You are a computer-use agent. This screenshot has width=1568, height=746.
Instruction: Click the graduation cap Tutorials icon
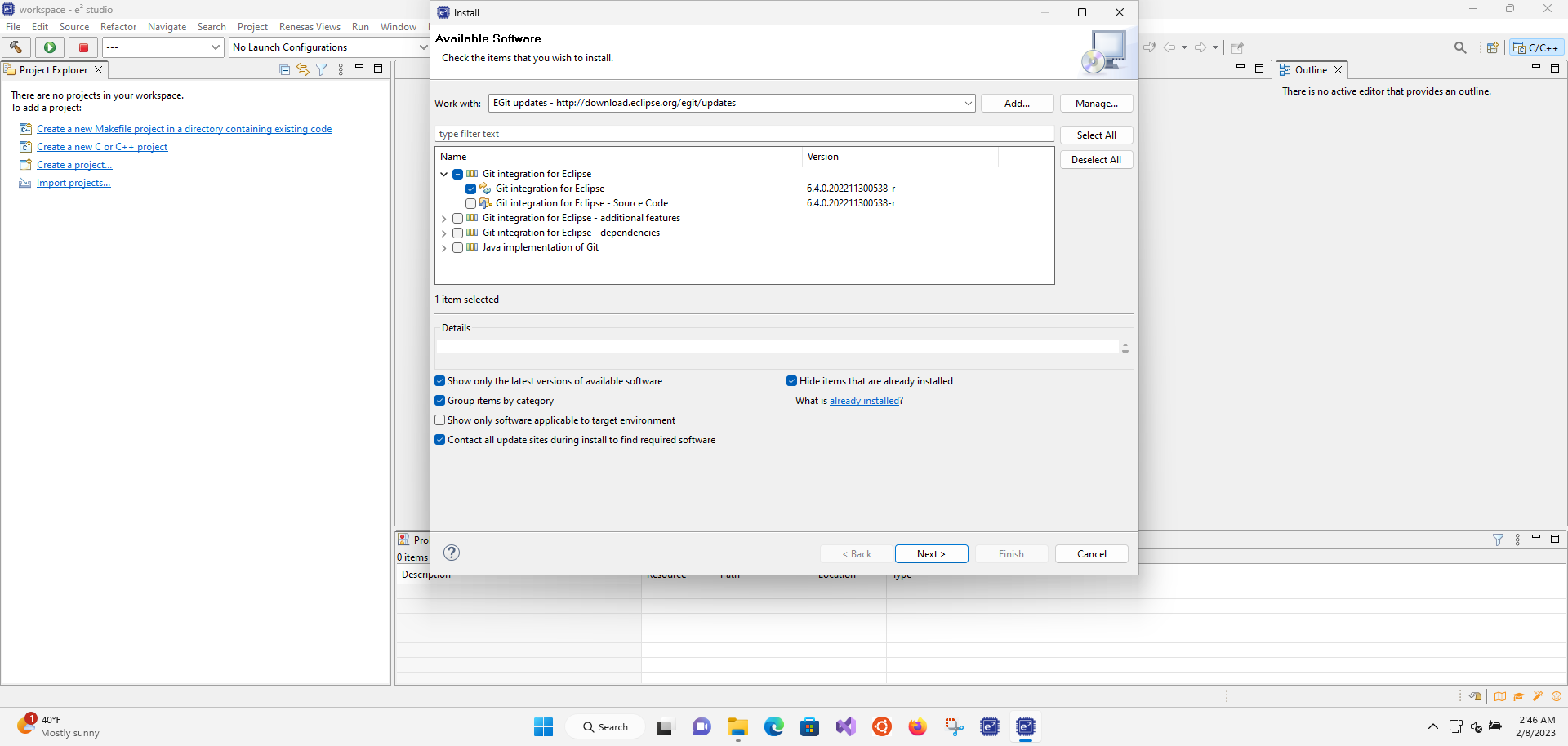point(1519,697)
